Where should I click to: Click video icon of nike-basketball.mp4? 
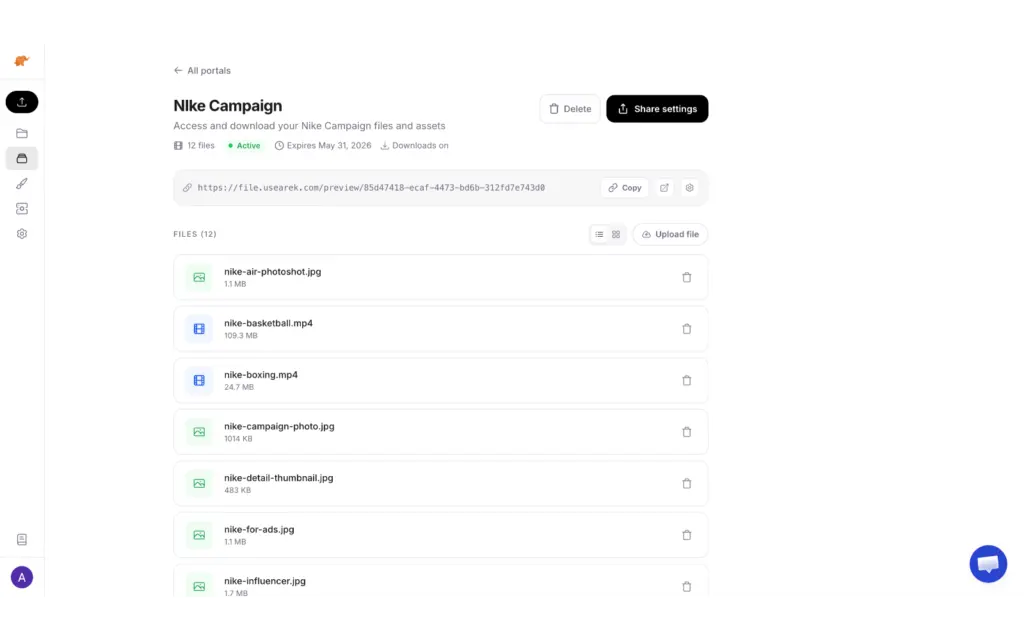tap(199, 329)
